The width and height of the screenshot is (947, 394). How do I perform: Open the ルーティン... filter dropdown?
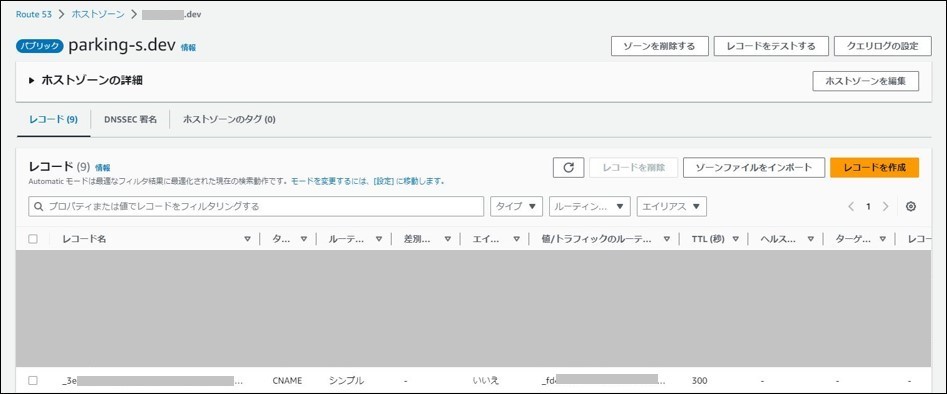589,207
